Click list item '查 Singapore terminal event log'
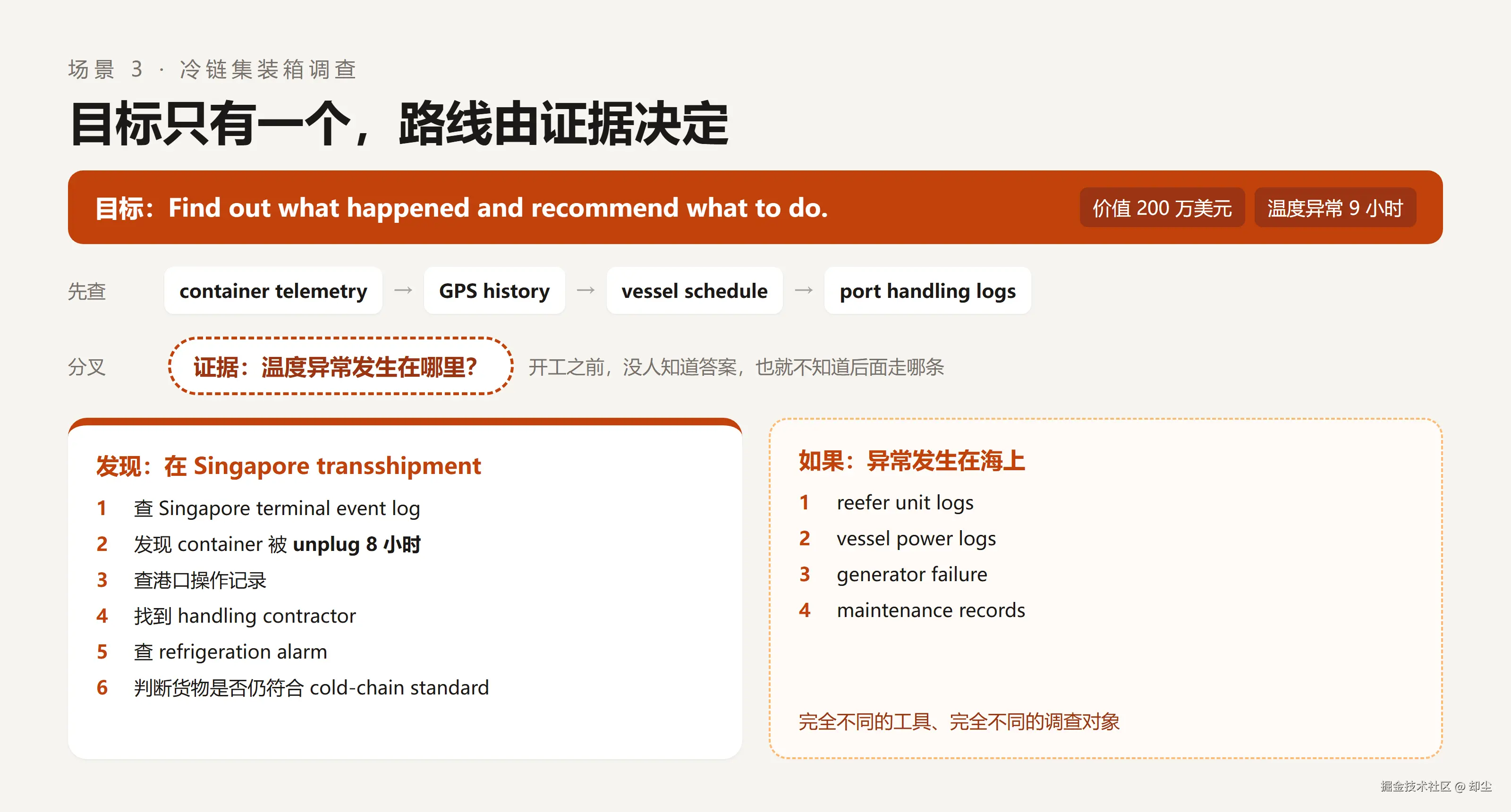This screenshot has height=812, width=1511. pos(277,508)
